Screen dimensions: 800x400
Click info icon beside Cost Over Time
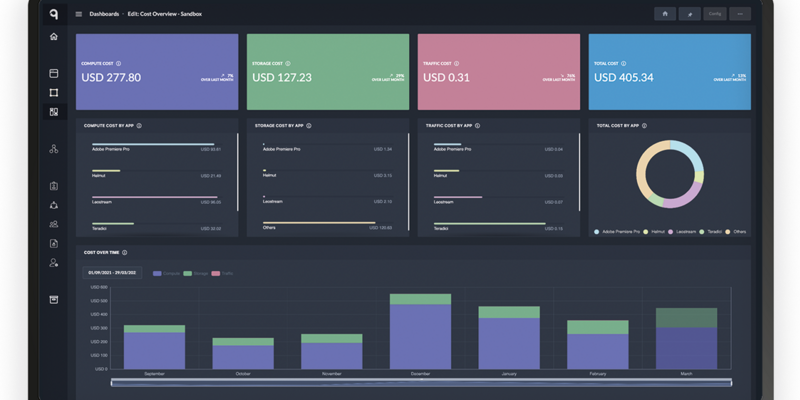[124, 253]
